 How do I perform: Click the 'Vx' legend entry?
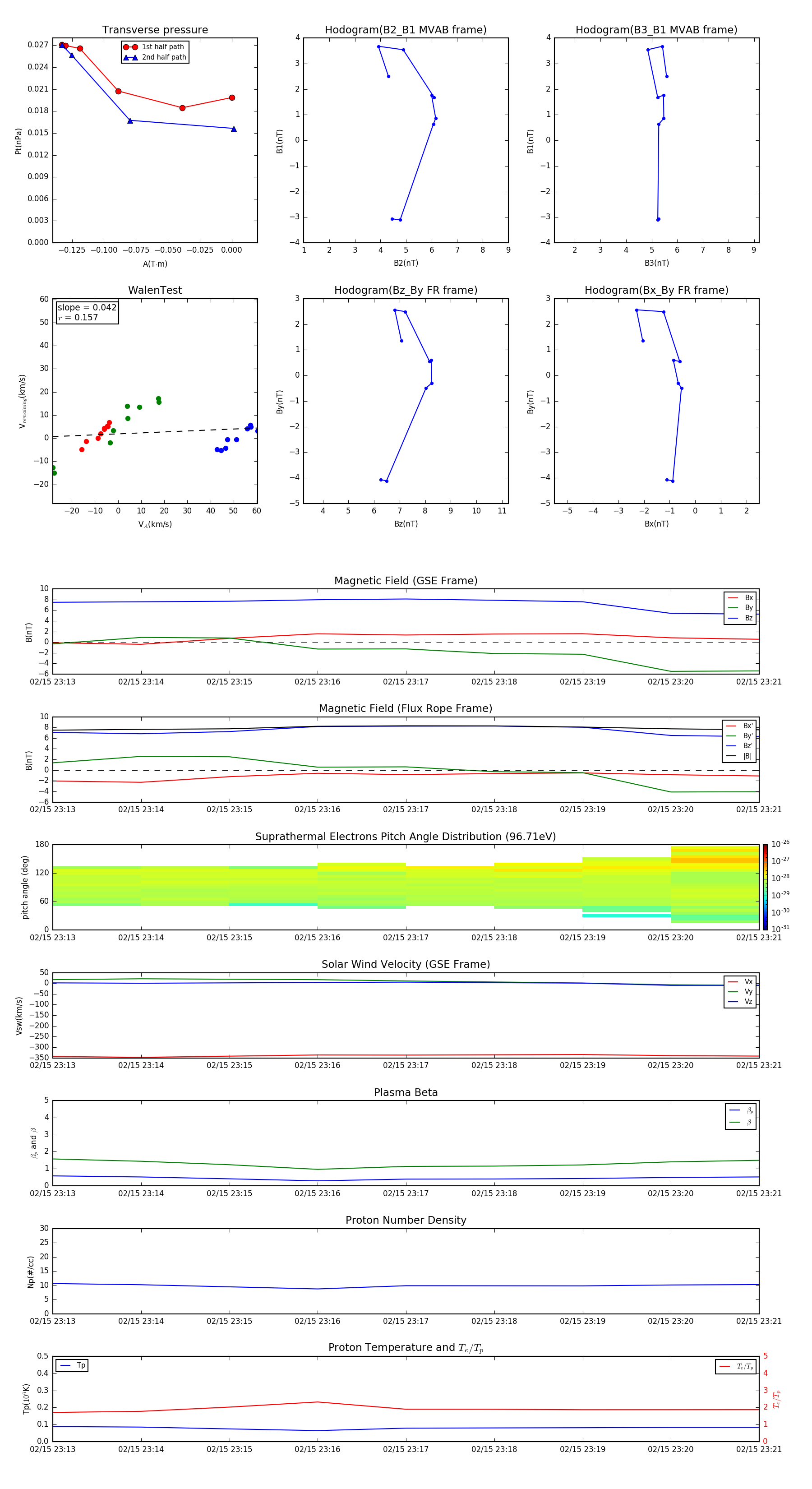click(x=741, y=981)
